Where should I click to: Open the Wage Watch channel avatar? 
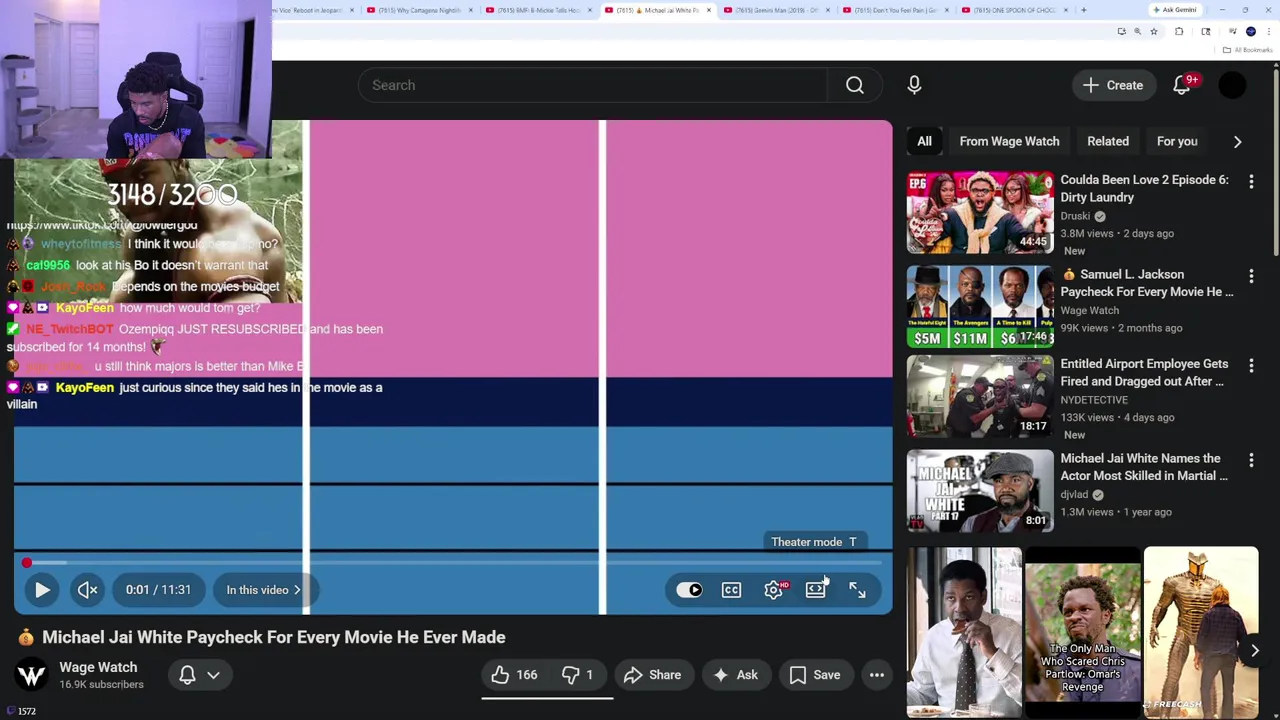tap(31, 675)
